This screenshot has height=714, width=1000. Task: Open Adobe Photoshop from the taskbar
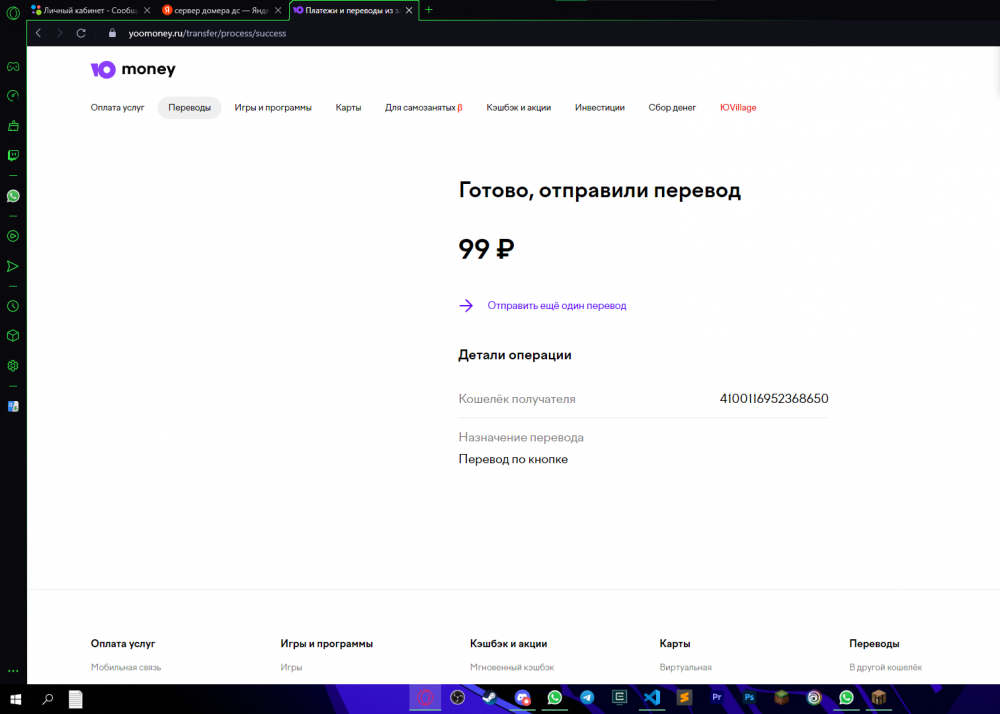click(749, 698)
